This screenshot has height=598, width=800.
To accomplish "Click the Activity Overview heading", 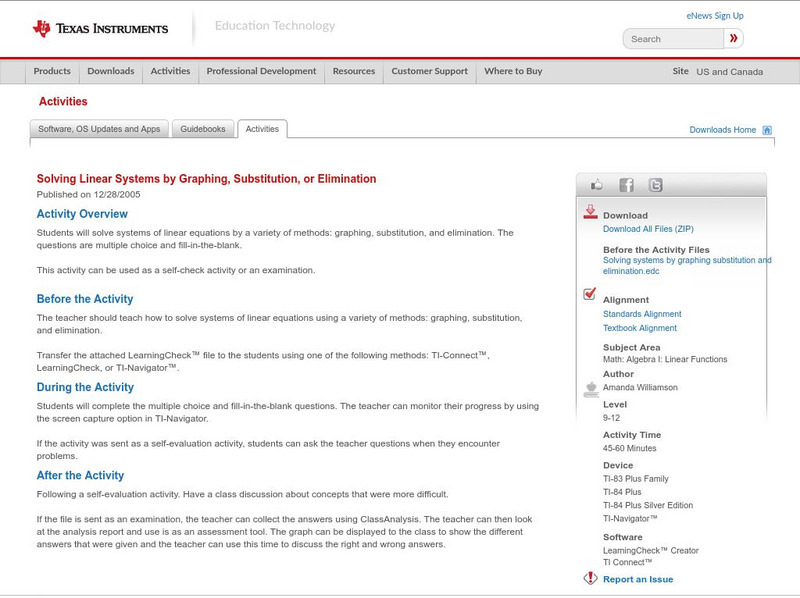I will coord(82,214).
